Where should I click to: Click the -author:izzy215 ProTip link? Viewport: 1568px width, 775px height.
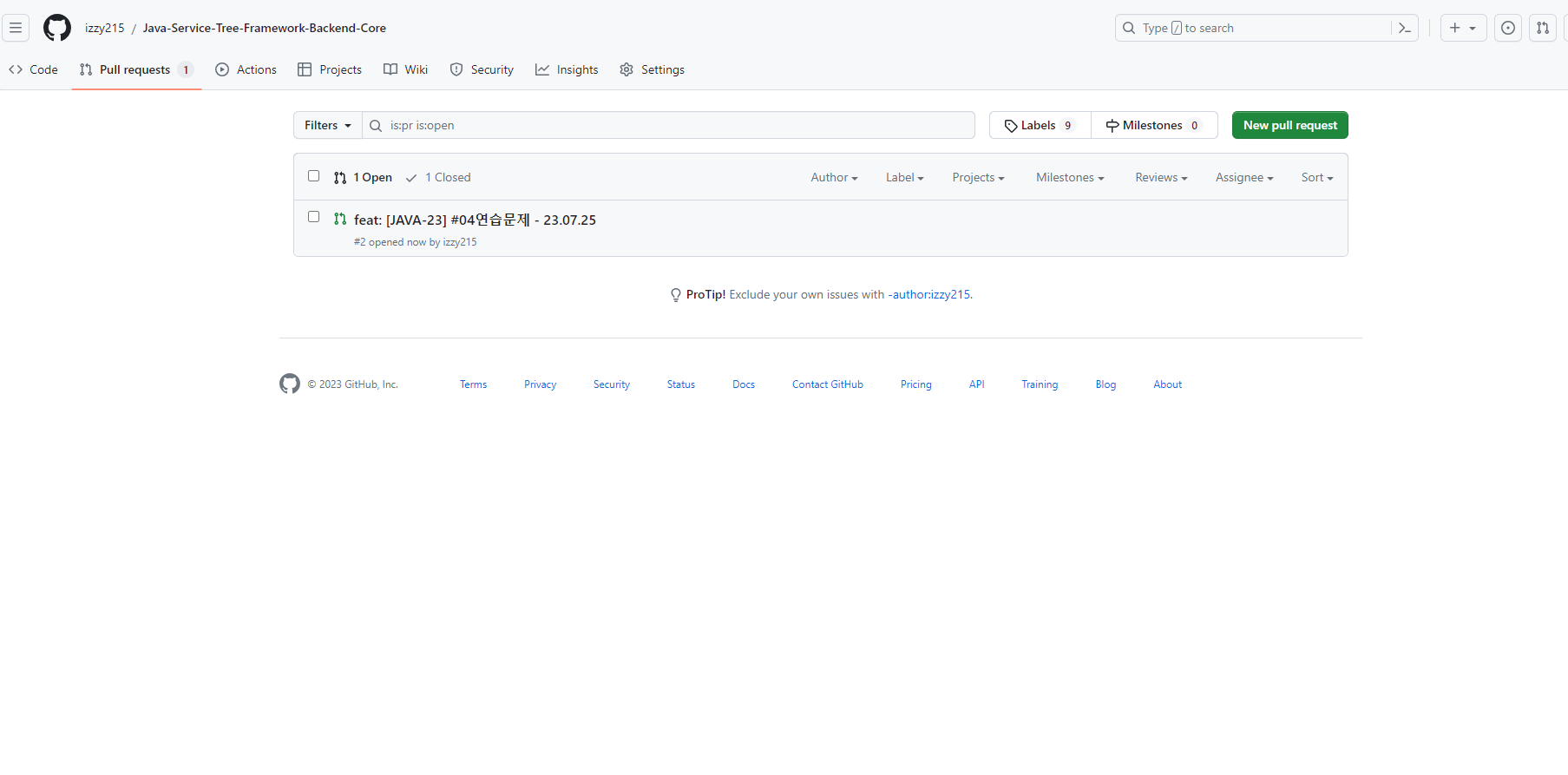pyautogui.click(x=928, y=294)
